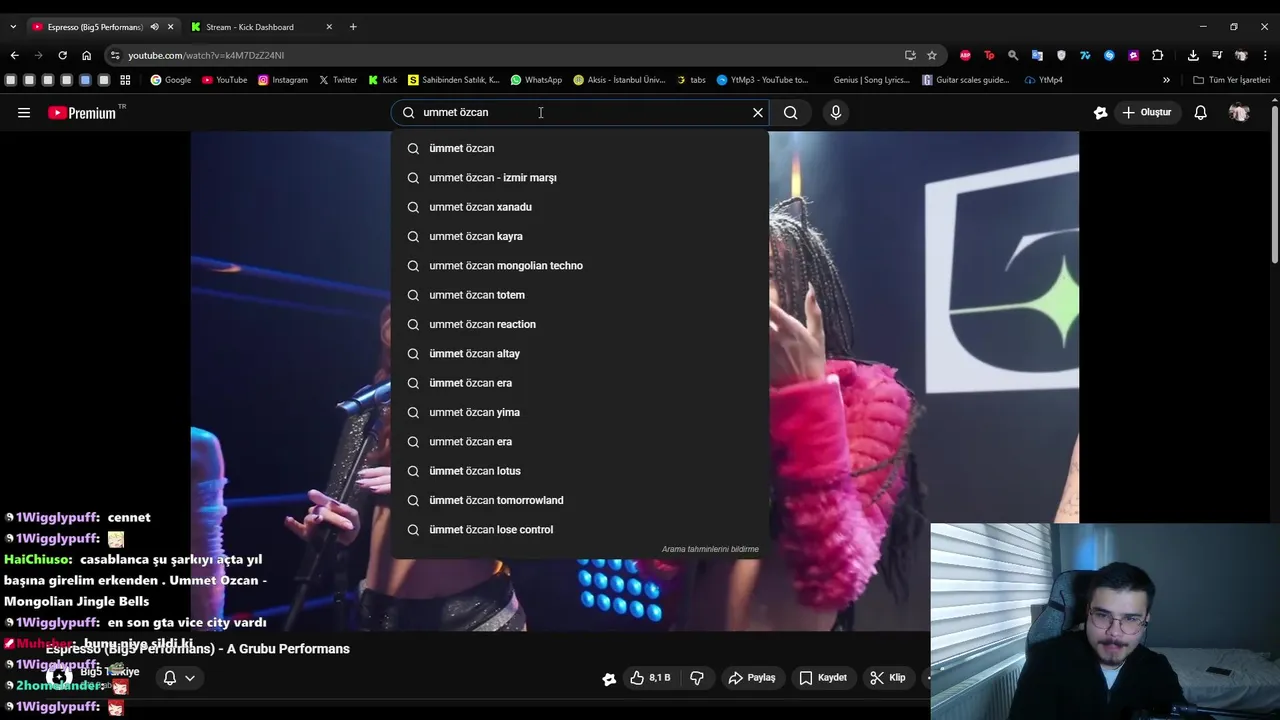The width and height of the screenshot is (1280, 720).
Task: Select suggestion "ummet özcan totem"
Action: pyautogui.click(x=580, y=295)
